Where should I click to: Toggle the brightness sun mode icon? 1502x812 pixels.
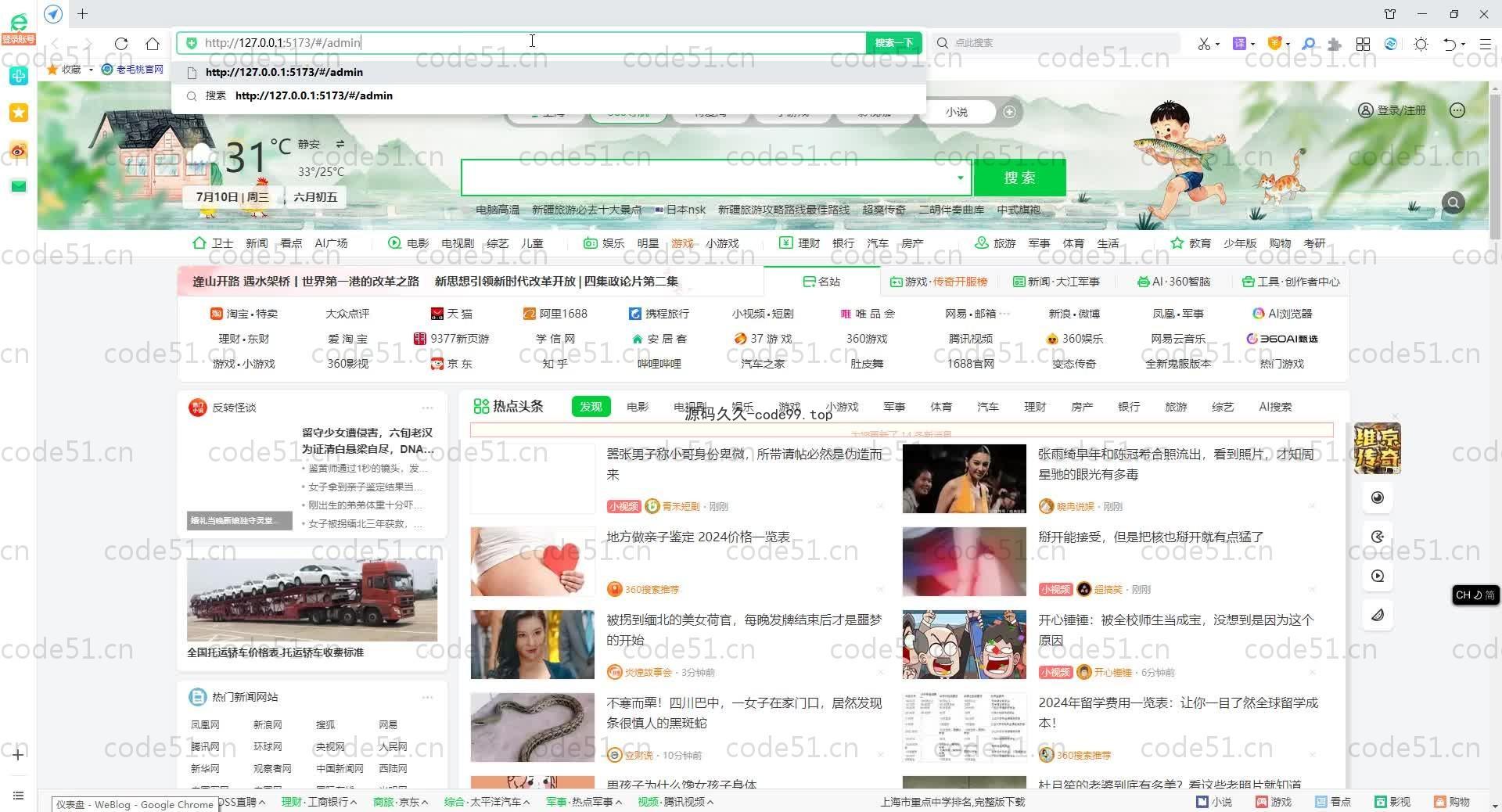coord(1421,44)
